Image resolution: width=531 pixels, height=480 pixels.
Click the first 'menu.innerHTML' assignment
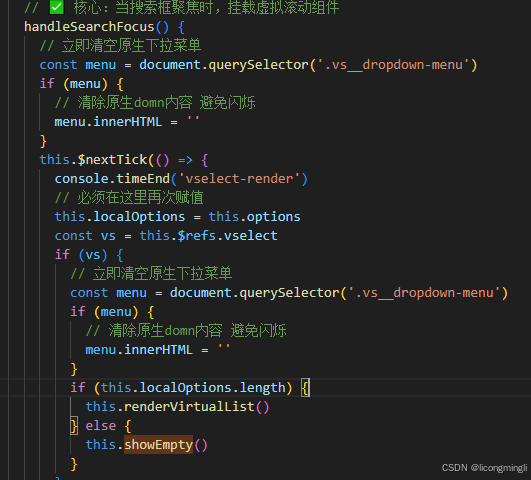tap(127, 122)
